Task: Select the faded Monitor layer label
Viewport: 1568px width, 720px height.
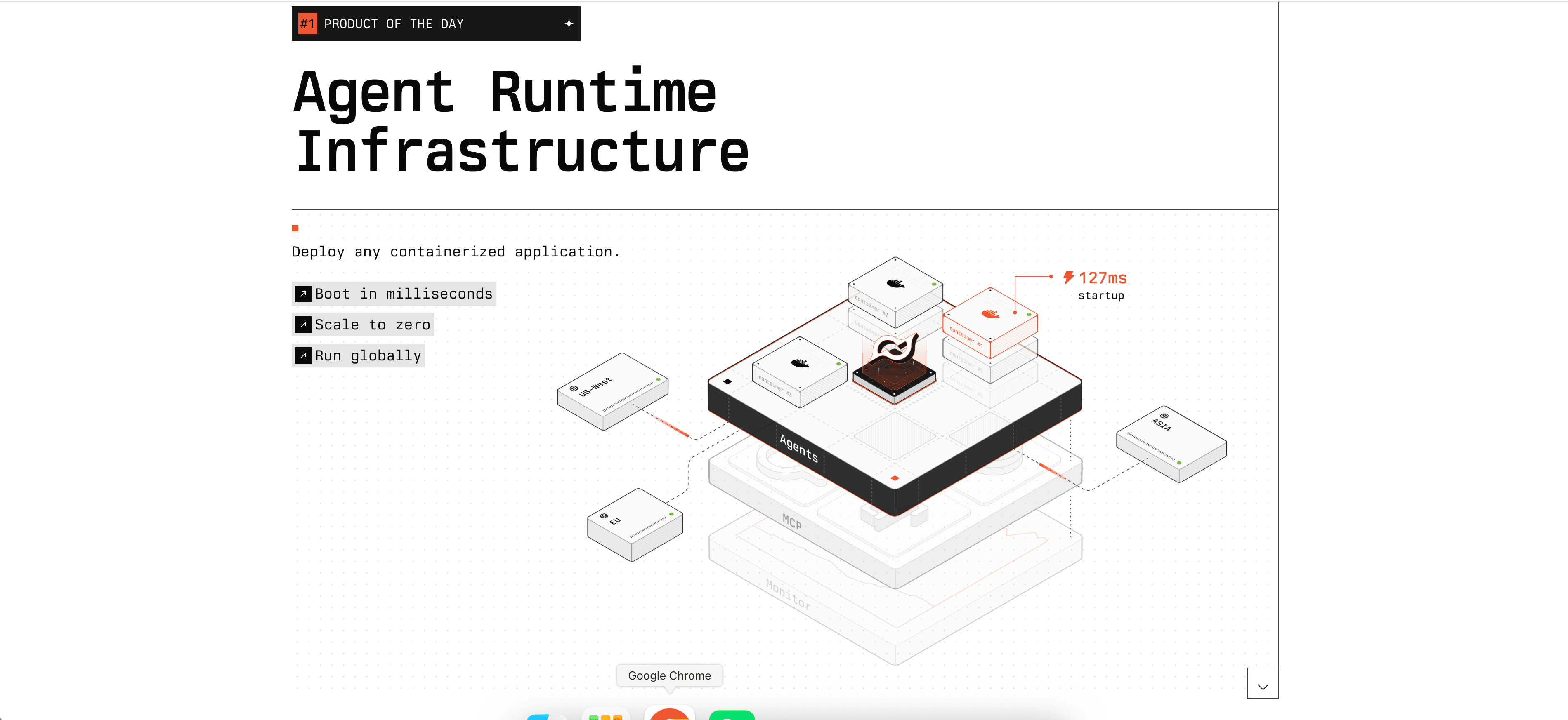Action: (x=788, y=595)
